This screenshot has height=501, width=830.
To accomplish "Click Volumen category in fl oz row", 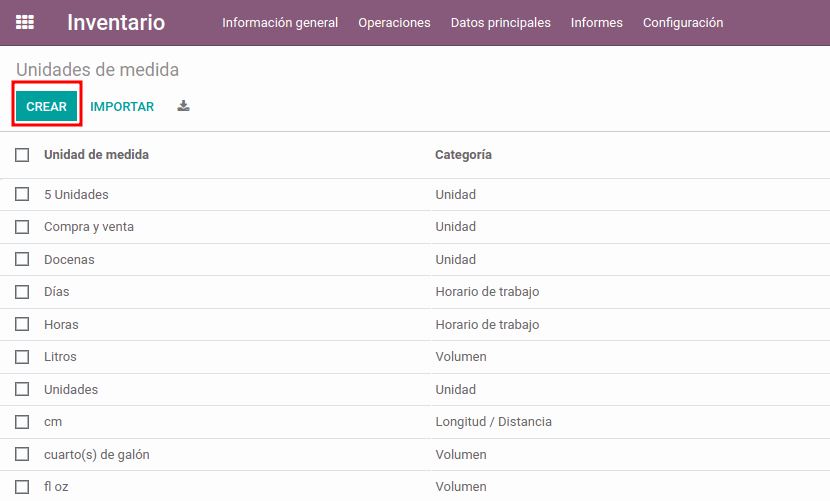I will [x=461, y=486].
